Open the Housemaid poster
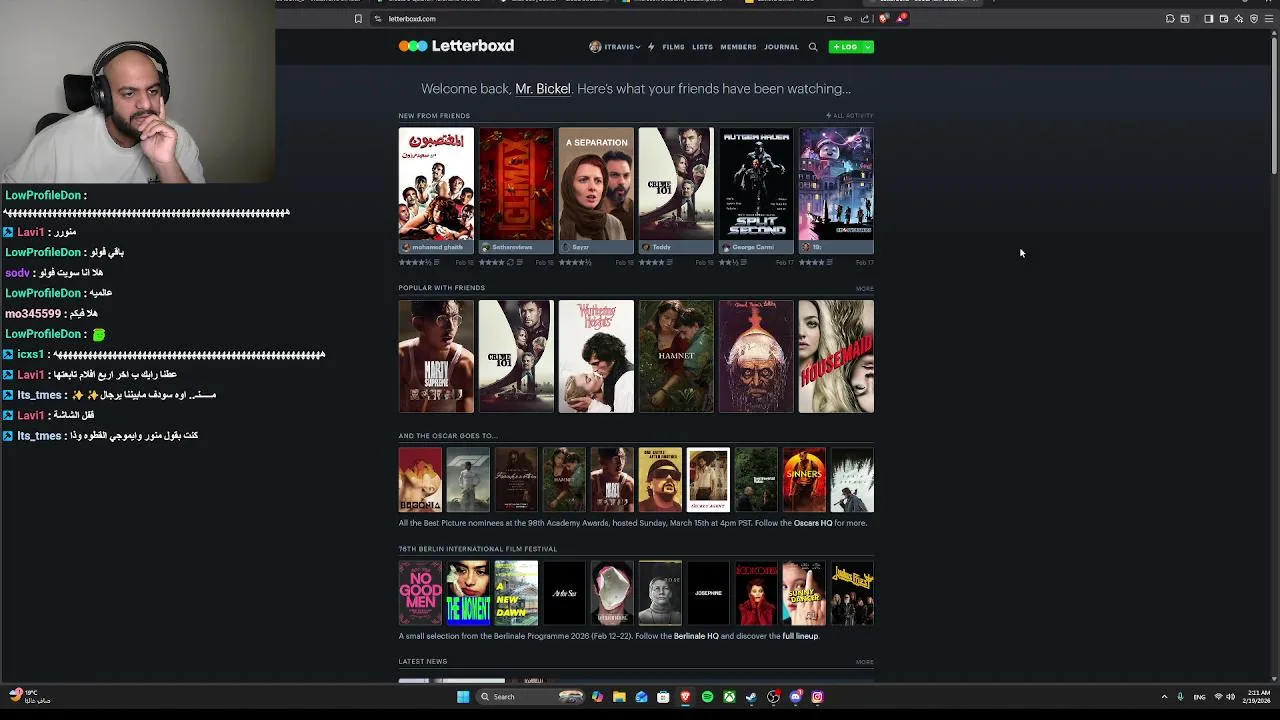The height and width of the screenshot is (720, 1280). [x=836, y=356]
